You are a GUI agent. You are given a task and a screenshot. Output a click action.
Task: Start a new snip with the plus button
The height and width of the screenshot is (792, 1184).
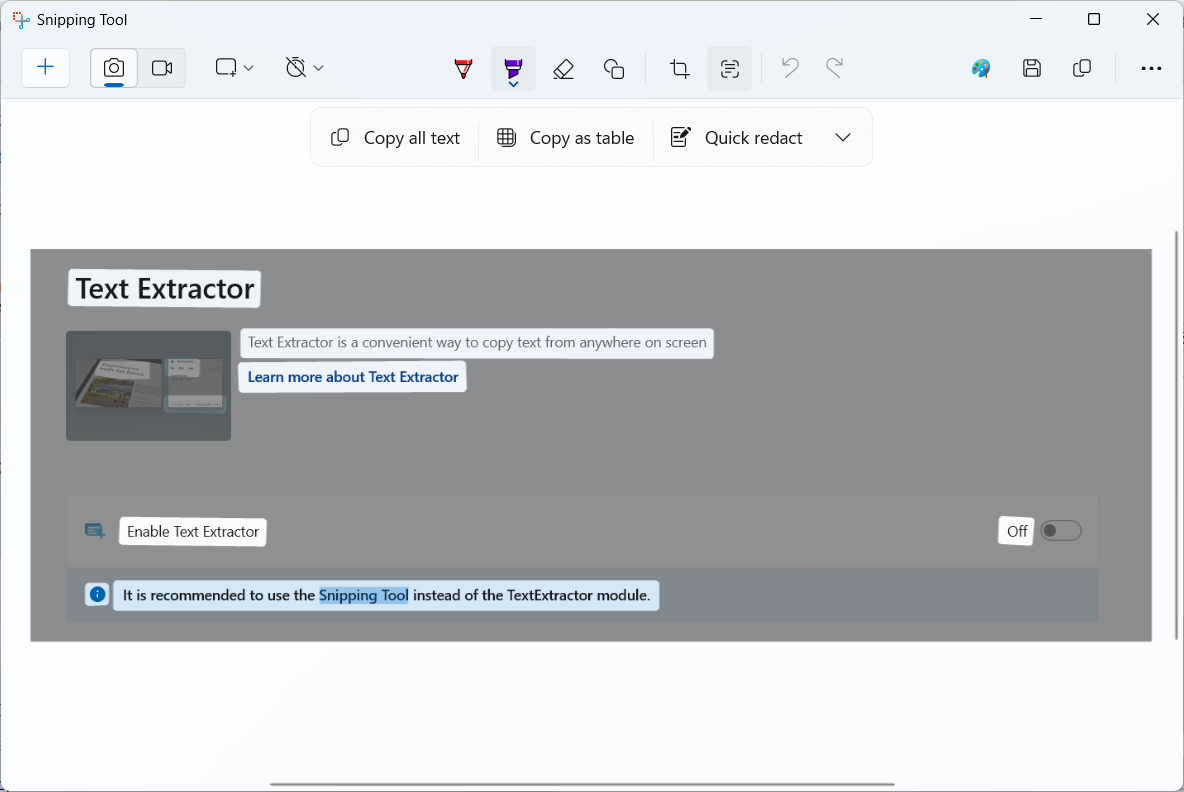click(x=45, y=68)
